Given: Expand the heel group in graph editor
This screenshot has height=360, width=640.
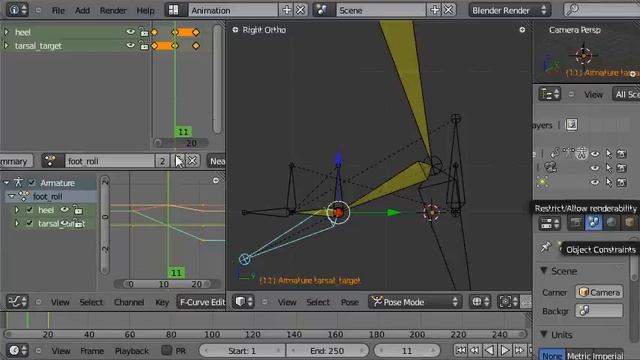Looking at the screenshot, I should [17, 210].
